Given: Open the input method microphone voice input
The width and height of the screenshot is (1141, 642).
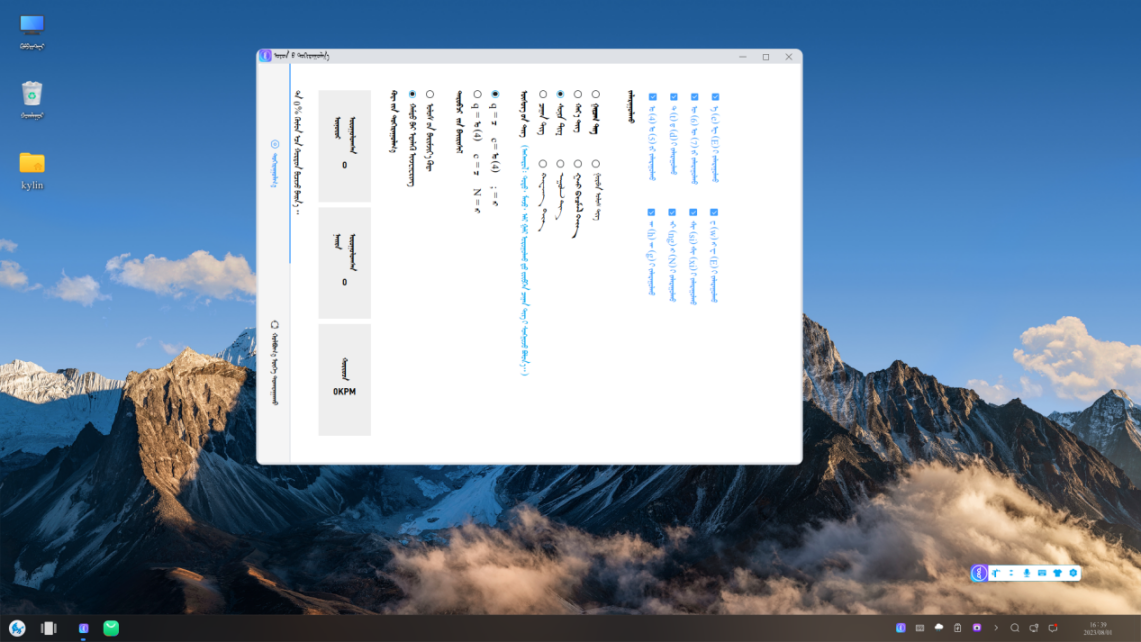Looking at the screenshot, I should pos(1026,573).
